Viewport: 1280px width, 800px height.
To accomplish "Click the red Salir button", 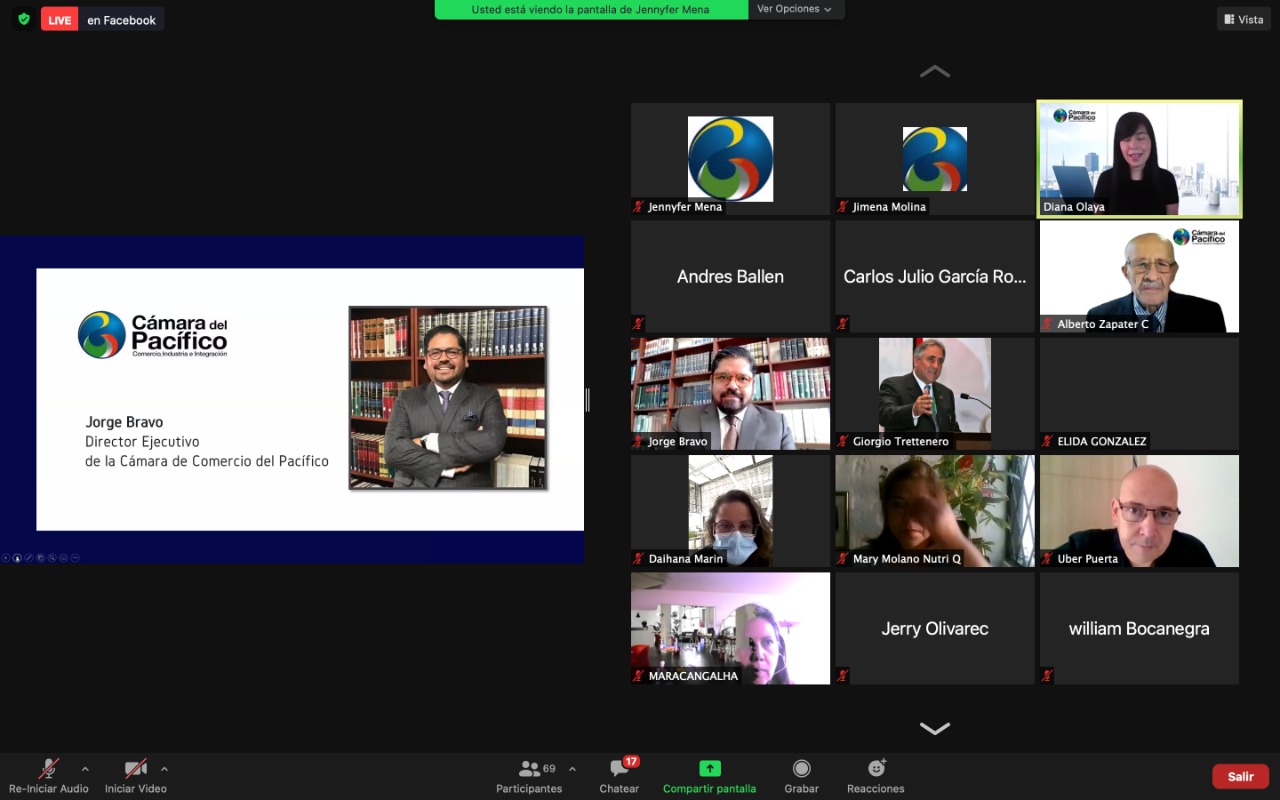I will 1241,776.
